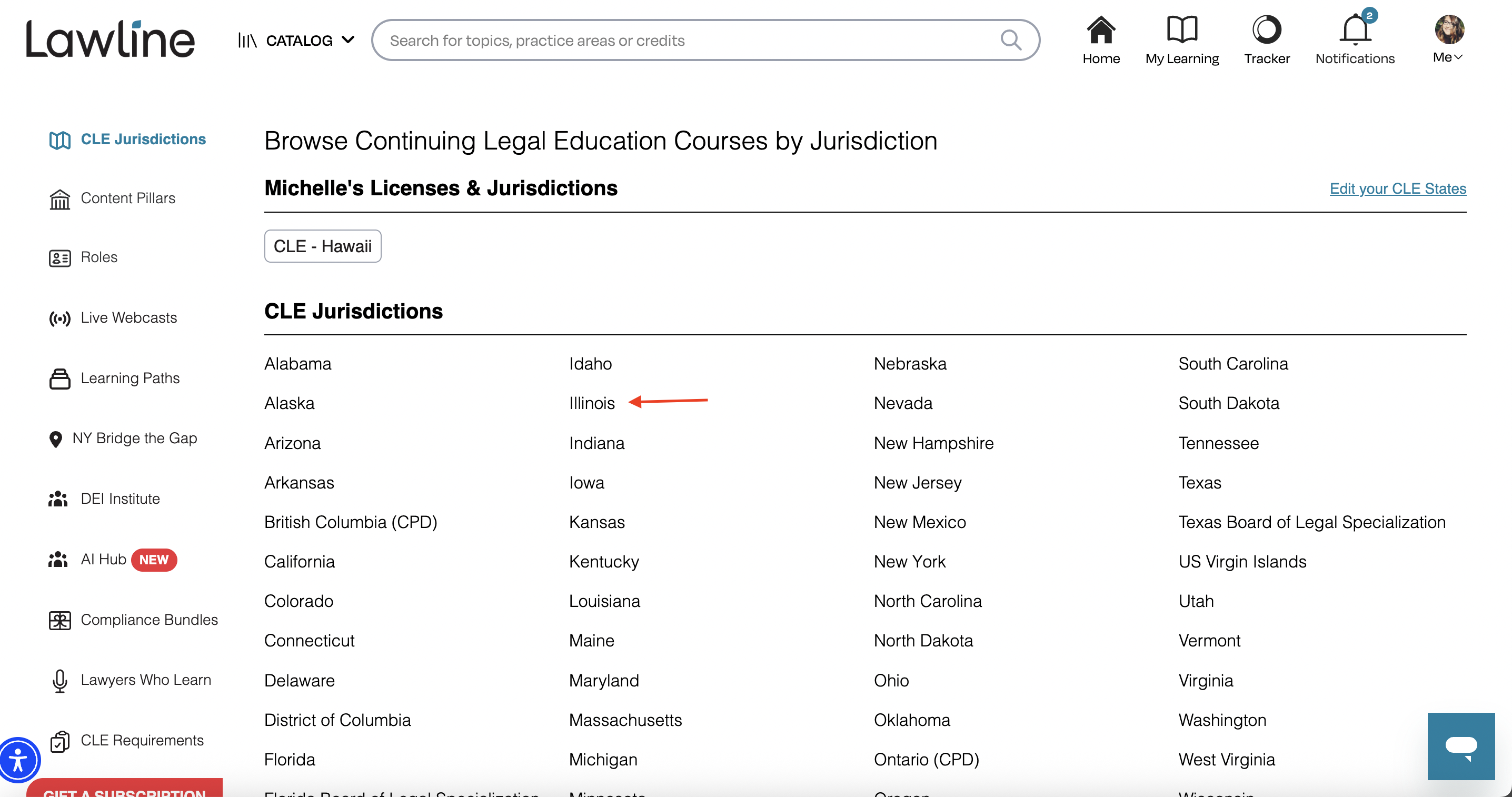The height and width of the screenshot is (797, 1512).
Task: Open the AI Hub sidebar item
Action: (x=104, y=559)
